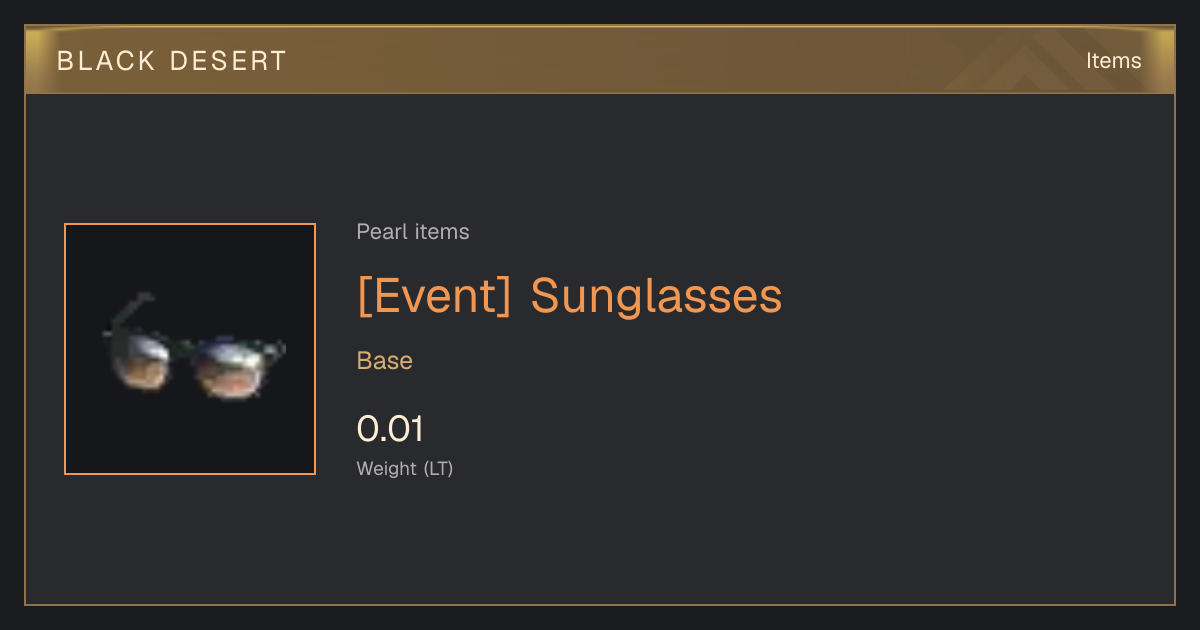Click the golden header banner background
1200x630 pixels.
600,61
